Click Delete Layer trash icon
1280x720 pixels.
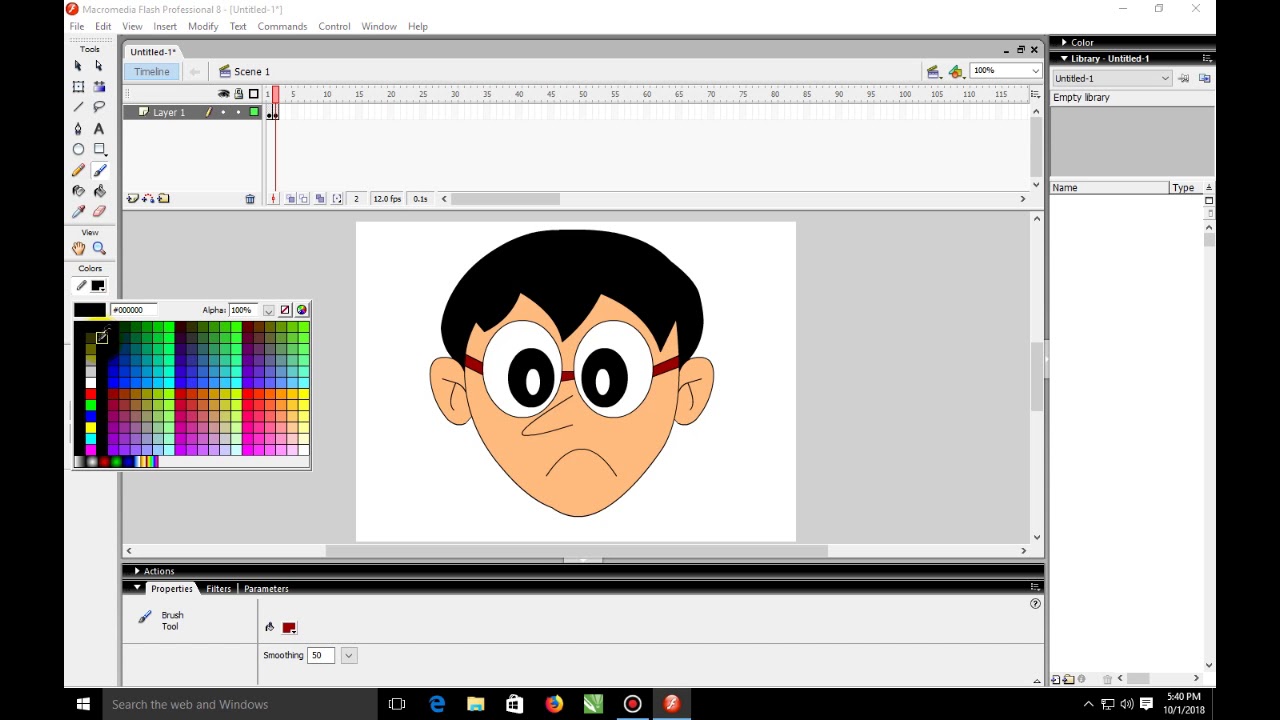250,199
